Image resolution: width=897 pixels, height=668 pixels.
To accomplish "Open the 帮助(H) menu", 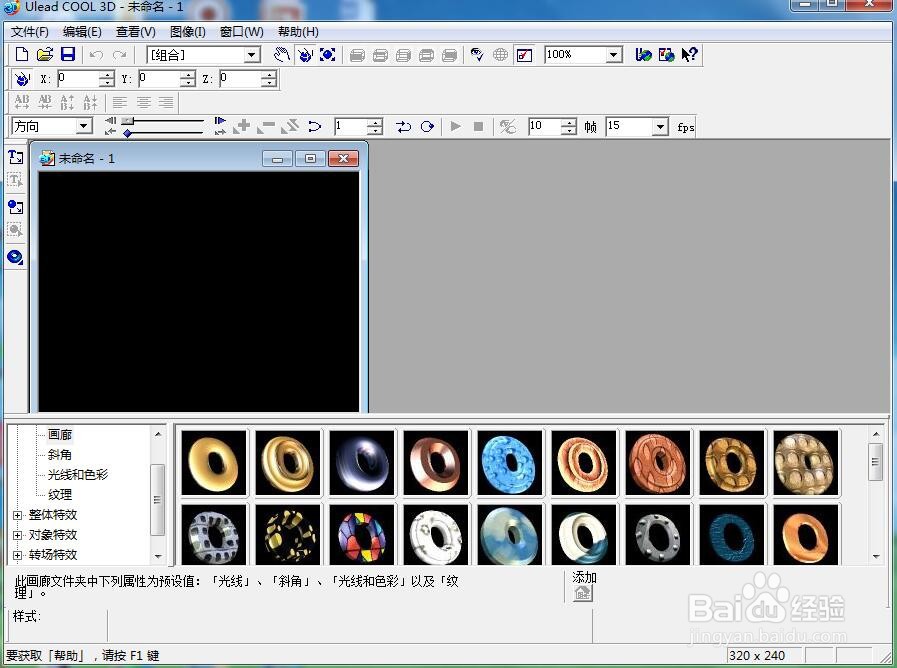I will tap(298, 32).
